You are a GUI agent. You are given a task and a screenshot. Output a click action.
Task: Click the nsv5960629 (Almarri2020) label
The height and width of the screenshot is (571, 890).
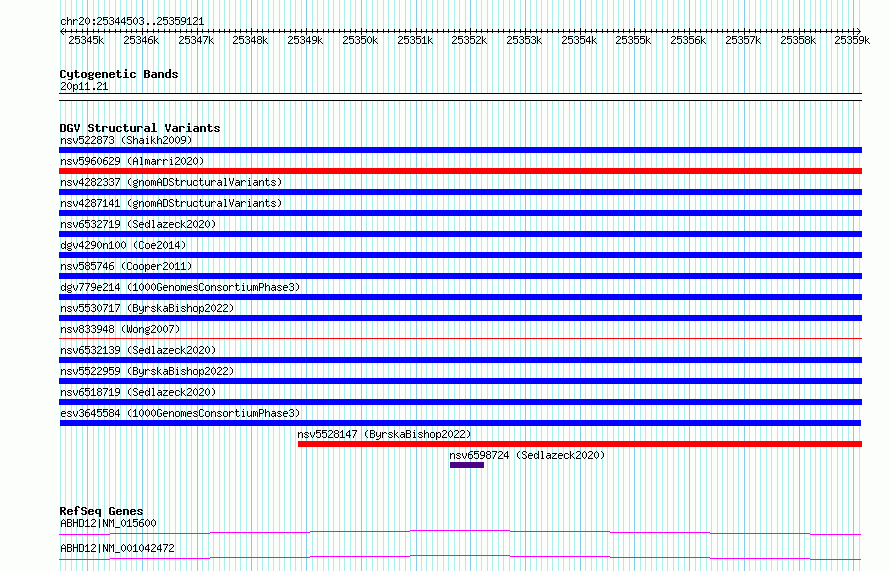pyautogui.click(x=132, y=161)
